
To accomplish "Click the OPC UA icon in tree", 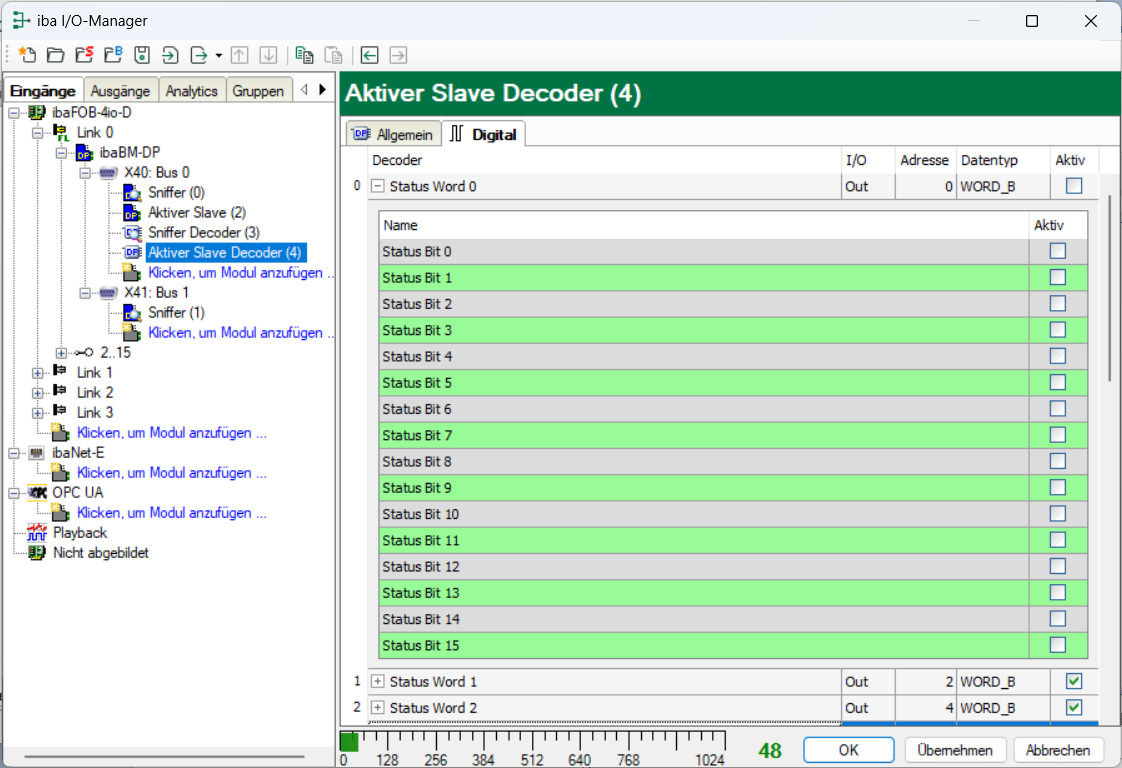I will 36,492.
